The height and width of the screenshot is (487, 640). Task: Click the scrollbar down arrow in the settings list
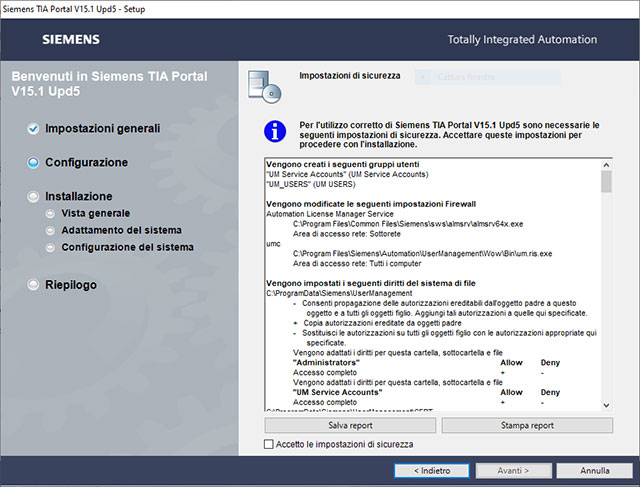[606, 405]
